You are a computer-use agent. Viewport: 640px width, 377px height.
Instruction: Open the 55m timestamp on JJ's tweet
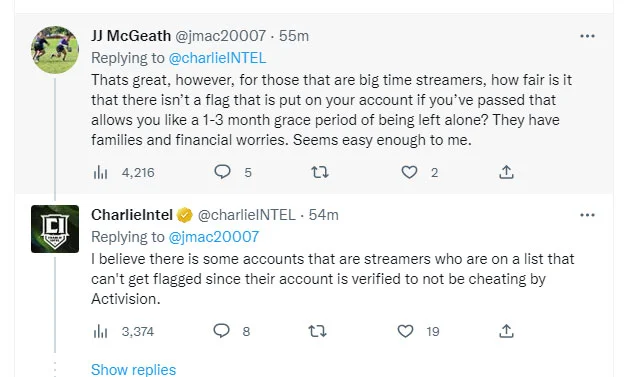[294, 36]
